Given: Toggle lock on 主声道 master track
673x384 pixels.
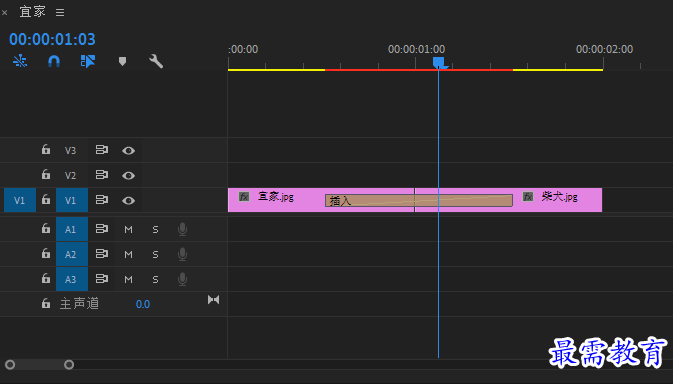Looking at the screenshot, I should click(x=45, y=304).
